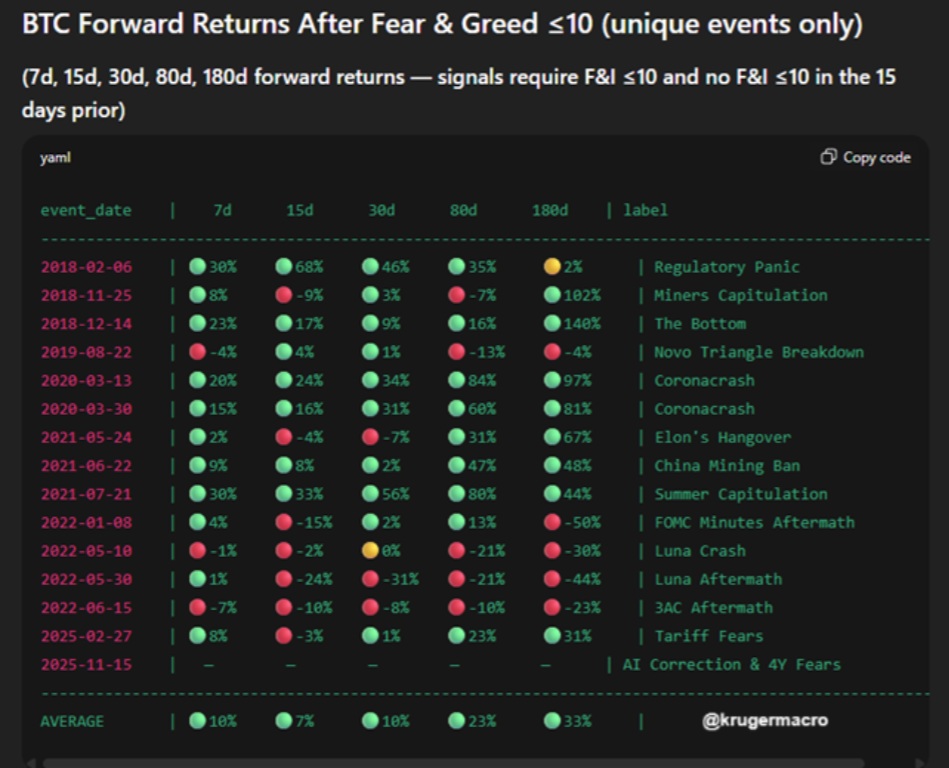949x768 pixels.
Task: Click the yellow circle in the Luna Crash row
Action: pos(370,551)
